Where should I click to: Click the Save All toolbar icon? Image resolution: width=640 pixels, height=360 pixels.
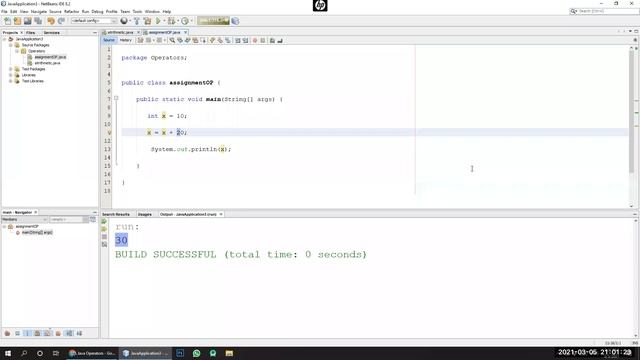click(x=38, y=21)
